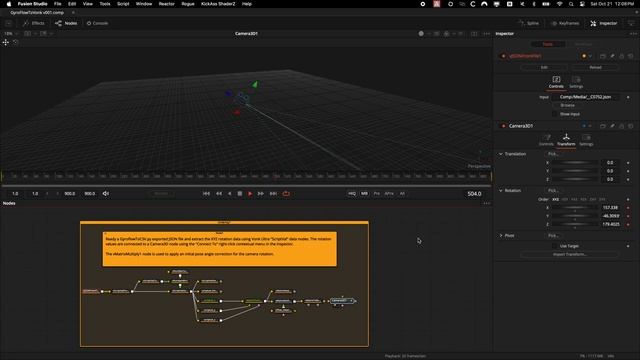640x360 pixels.
Task: Click the Rotation Z slider
Action: 575,224
